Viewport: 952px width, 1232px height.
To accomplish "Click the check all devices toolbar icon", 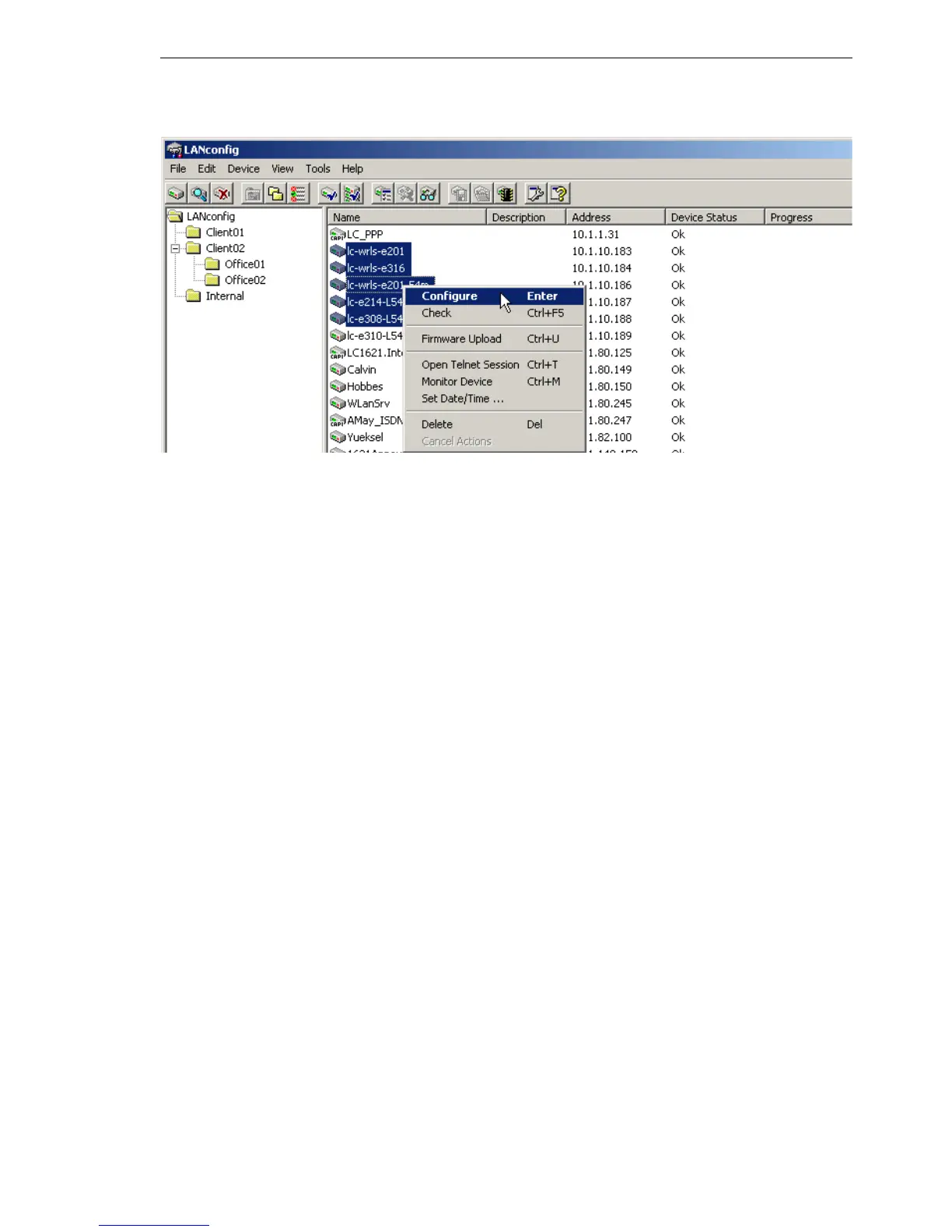I will click(x=352, y=194).
